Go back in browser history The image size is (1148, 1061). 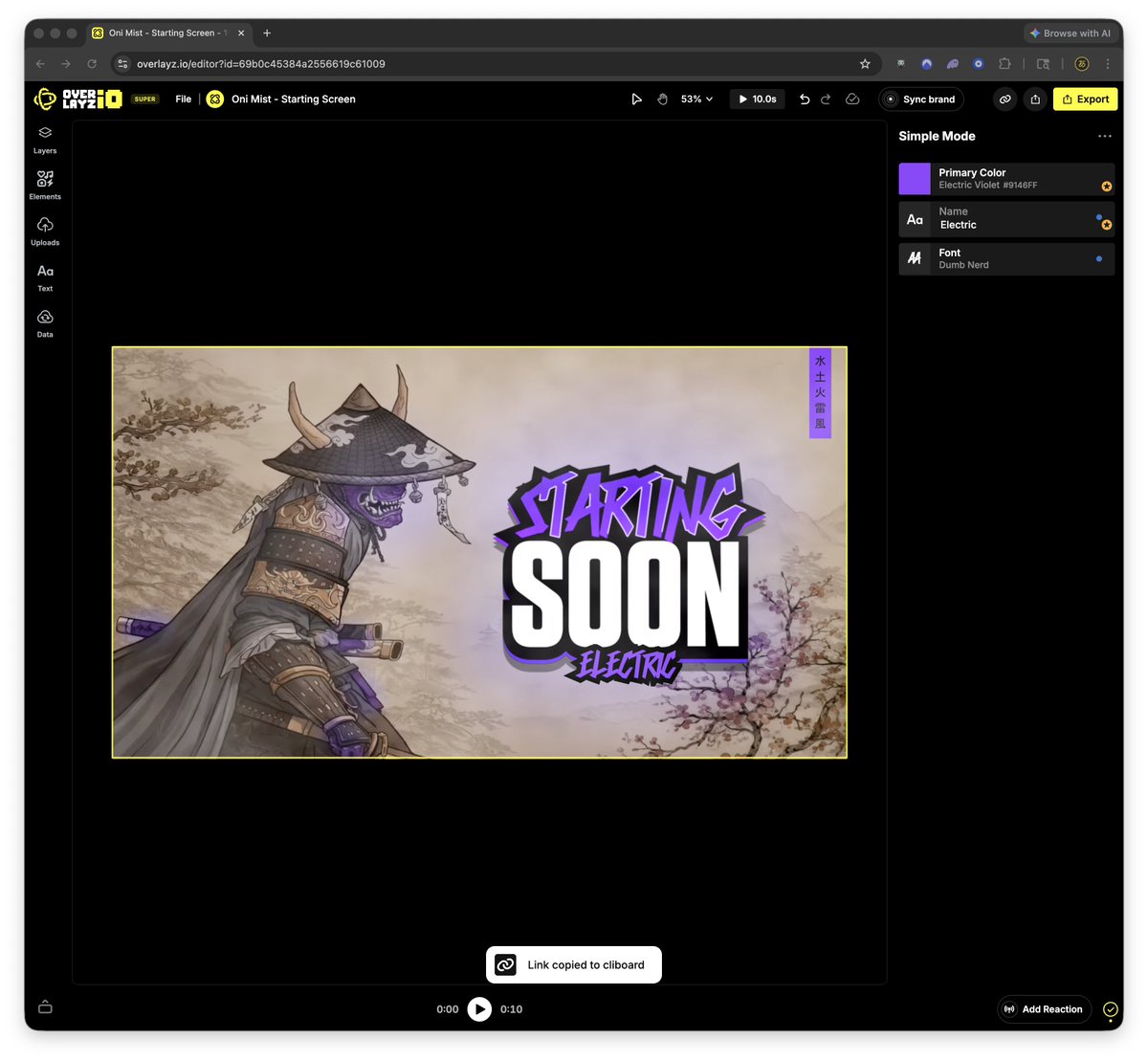pyautogui.click(x=40, y=64)
